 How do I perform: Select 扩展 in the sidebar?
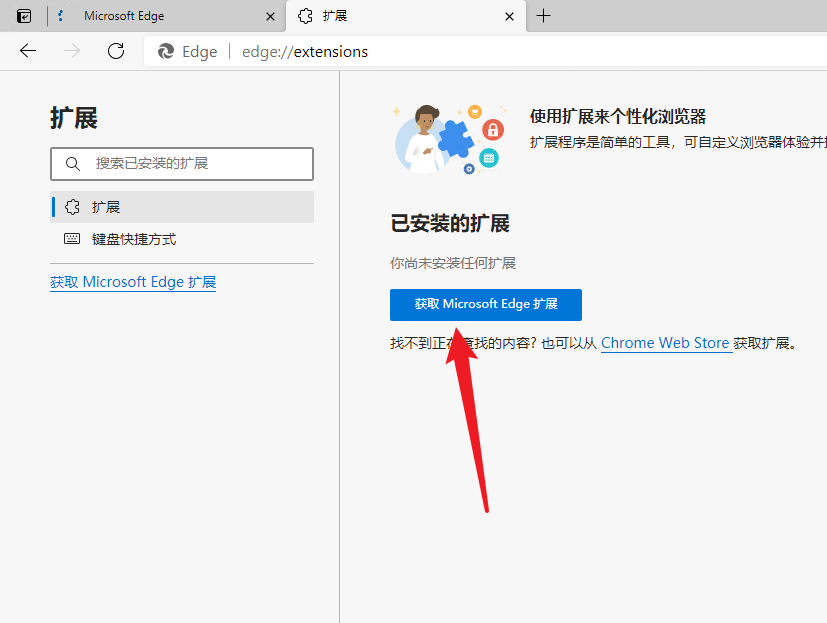[182, 207]
